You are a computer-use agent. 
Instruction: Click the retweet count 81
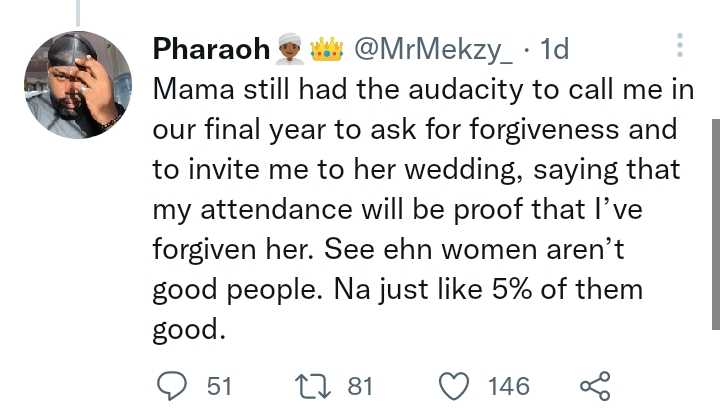click(x=359, y=385)
